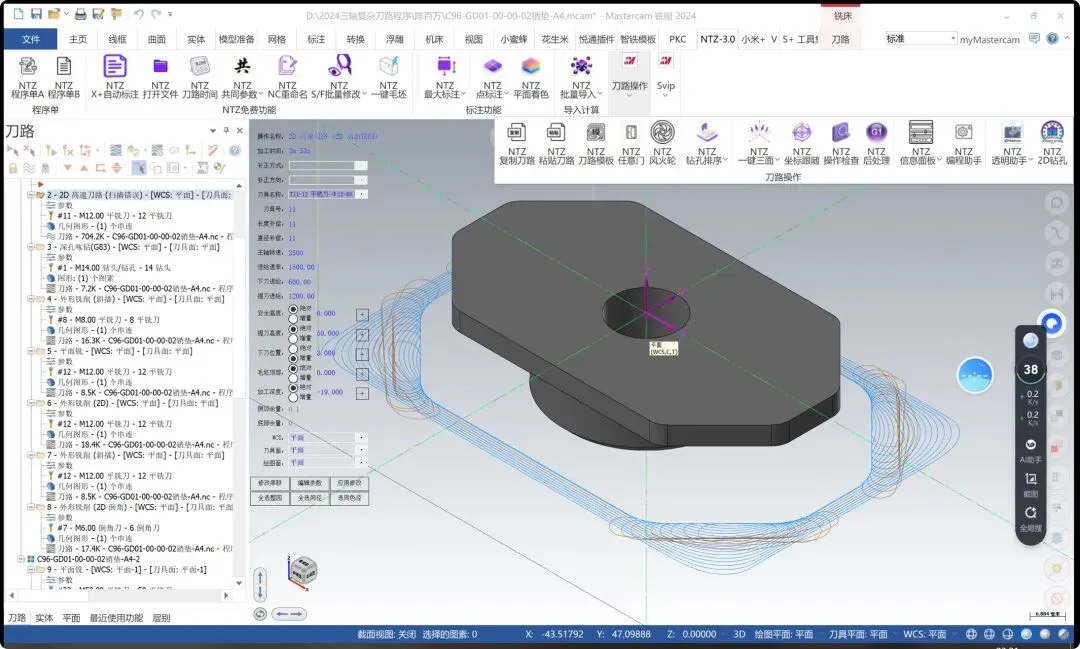
Task: Expand the 刀路操作 ribbon dropdown
Action: point(630,96)
